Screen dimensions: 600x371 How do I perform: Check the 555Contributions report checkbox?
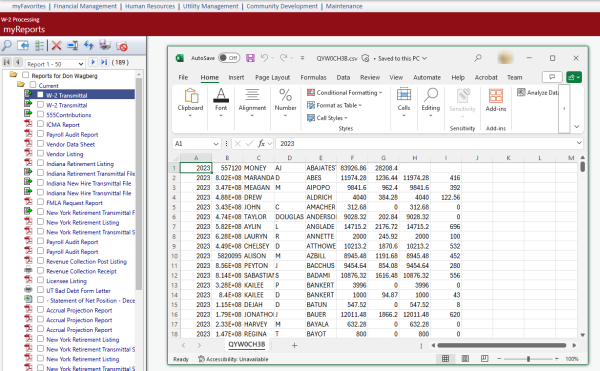point(40,114)
